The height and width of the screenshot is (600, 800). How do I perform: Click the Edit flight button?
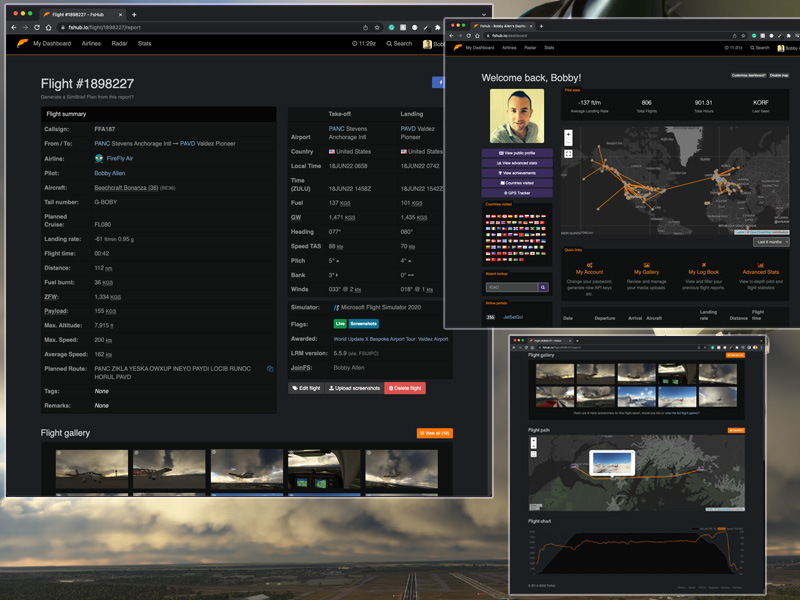coord(306,388)
